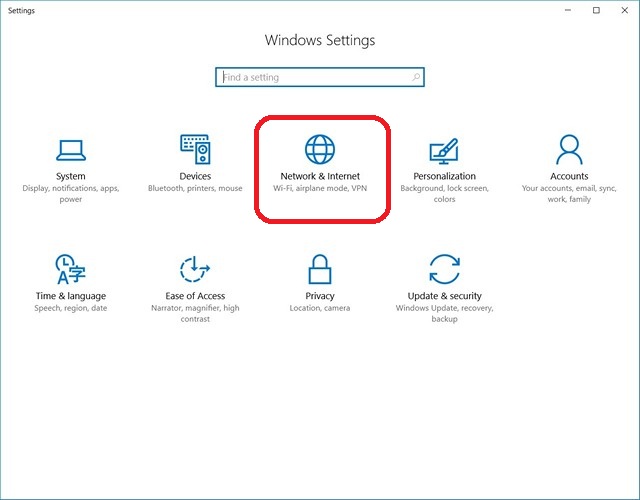Minimize the Settings window
Image resolution: width=640 pixels, height=500 pixels.
click(x=568, y=10)
